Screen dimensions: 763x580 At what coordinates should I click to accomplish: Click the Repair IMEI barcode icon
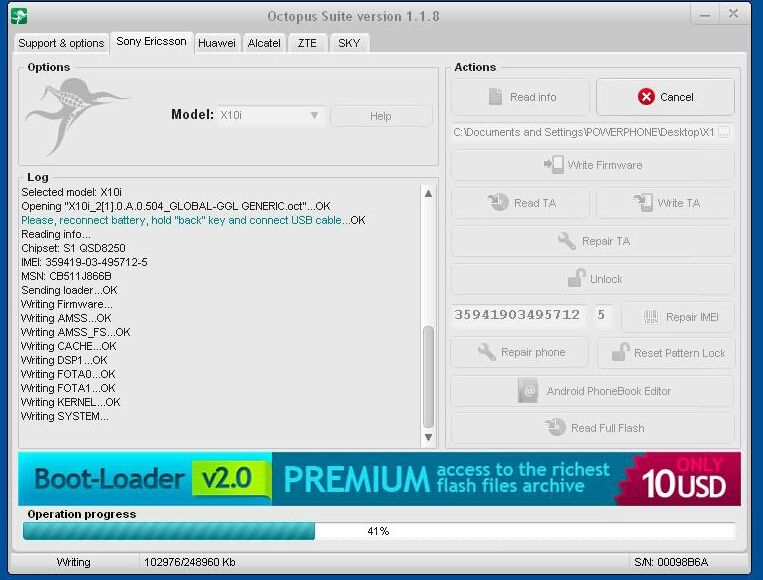click(651, 317)
